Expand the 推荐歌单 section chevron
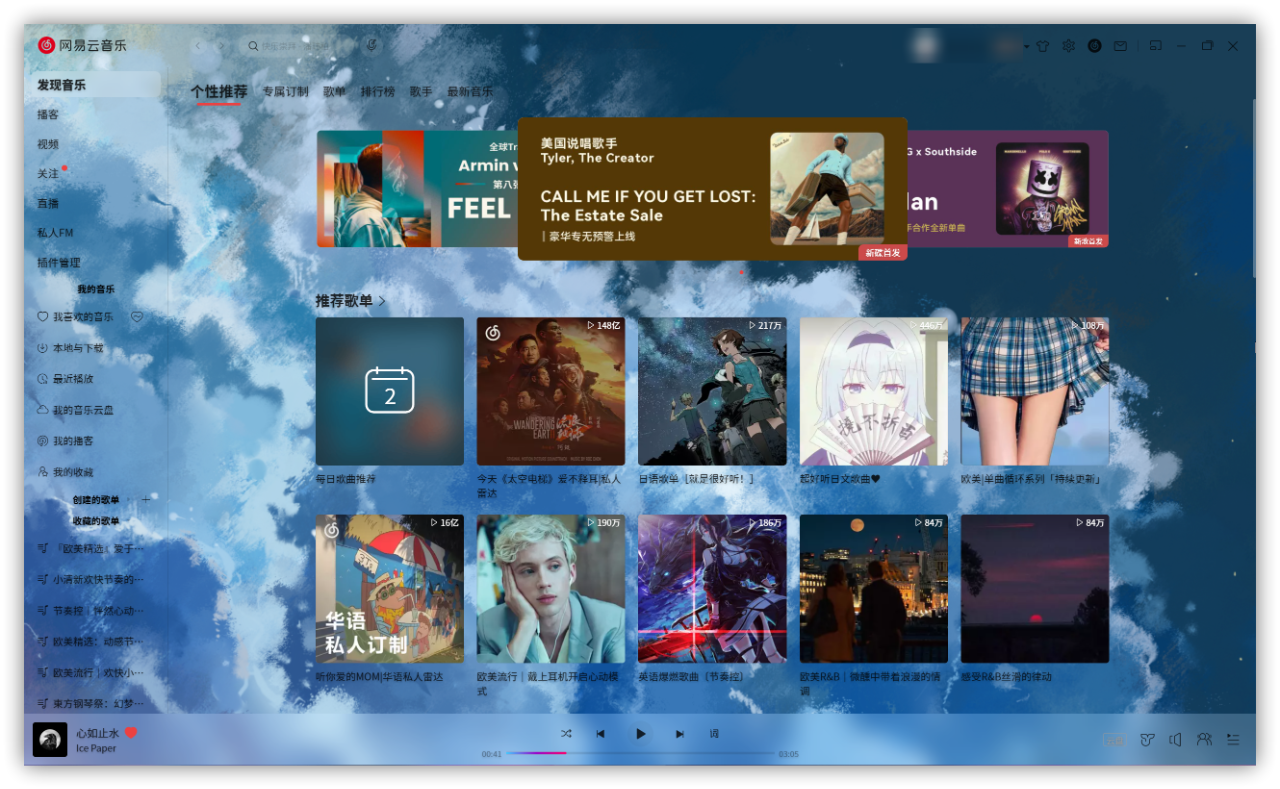Screen dimensions: 1280x789 [382, 300]
